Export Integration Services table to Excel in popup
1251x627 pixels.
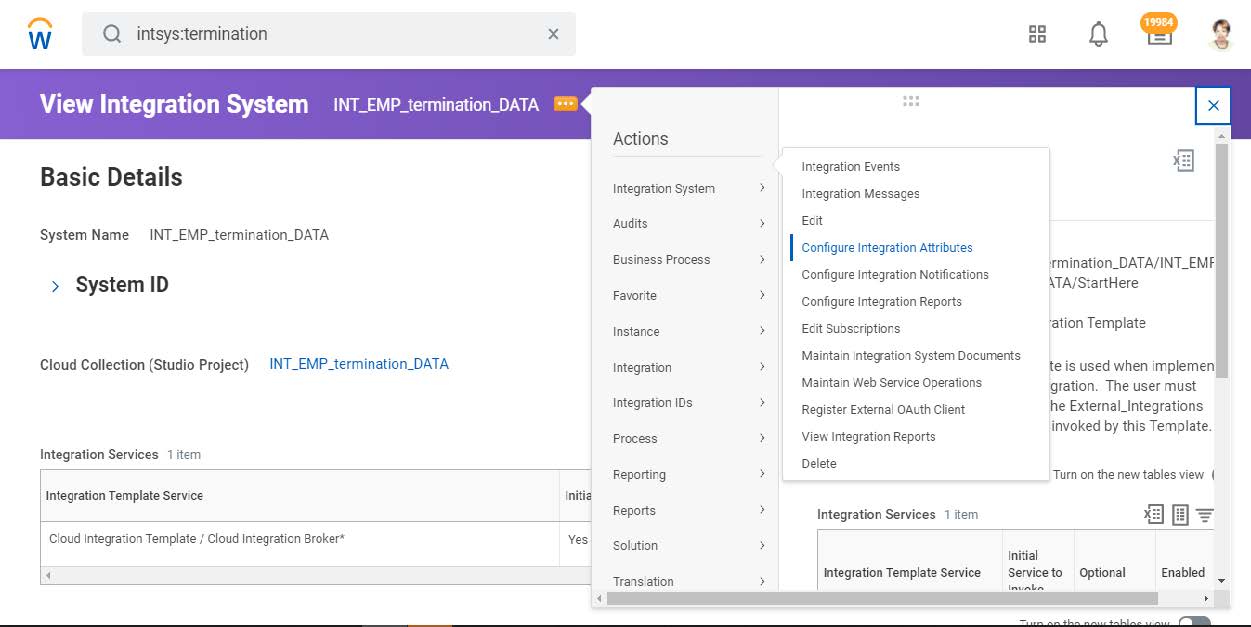[x=1154, y=514]
